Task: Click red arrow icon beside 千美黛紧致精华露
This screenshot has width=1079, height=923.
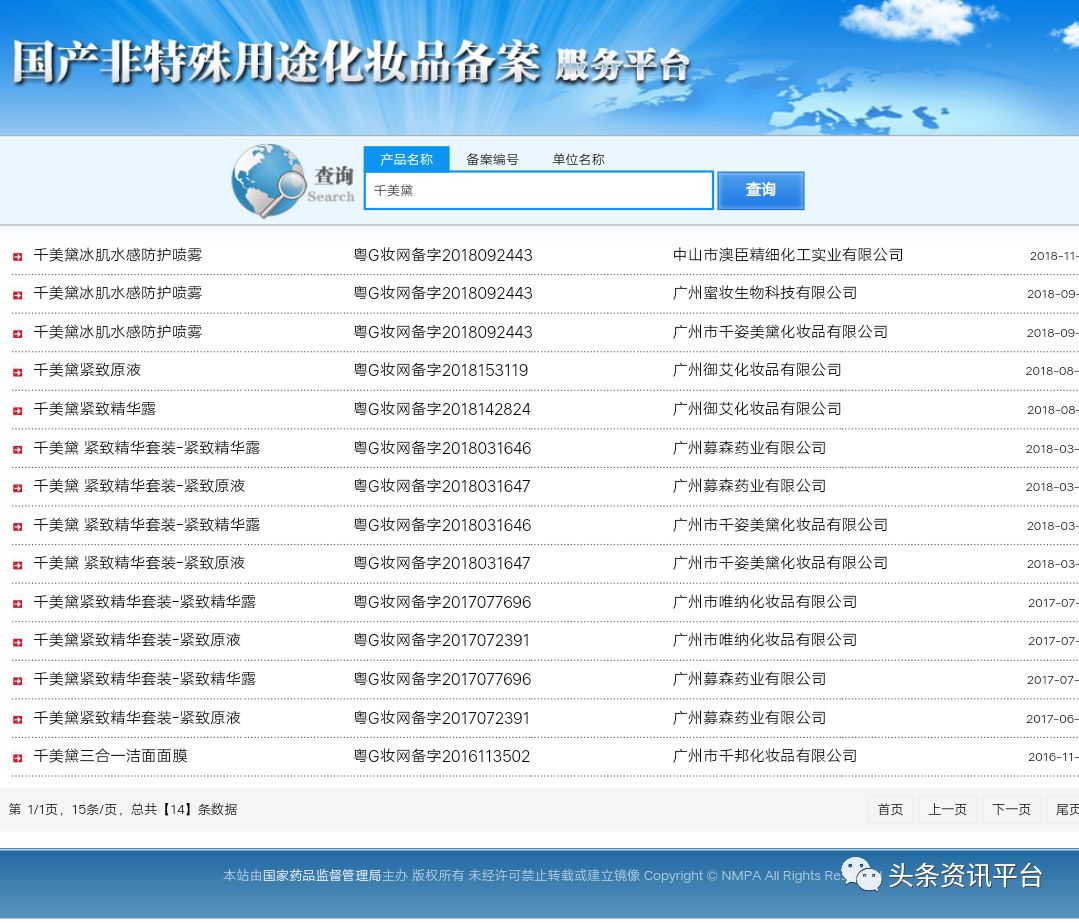Action: coord(18,410)
